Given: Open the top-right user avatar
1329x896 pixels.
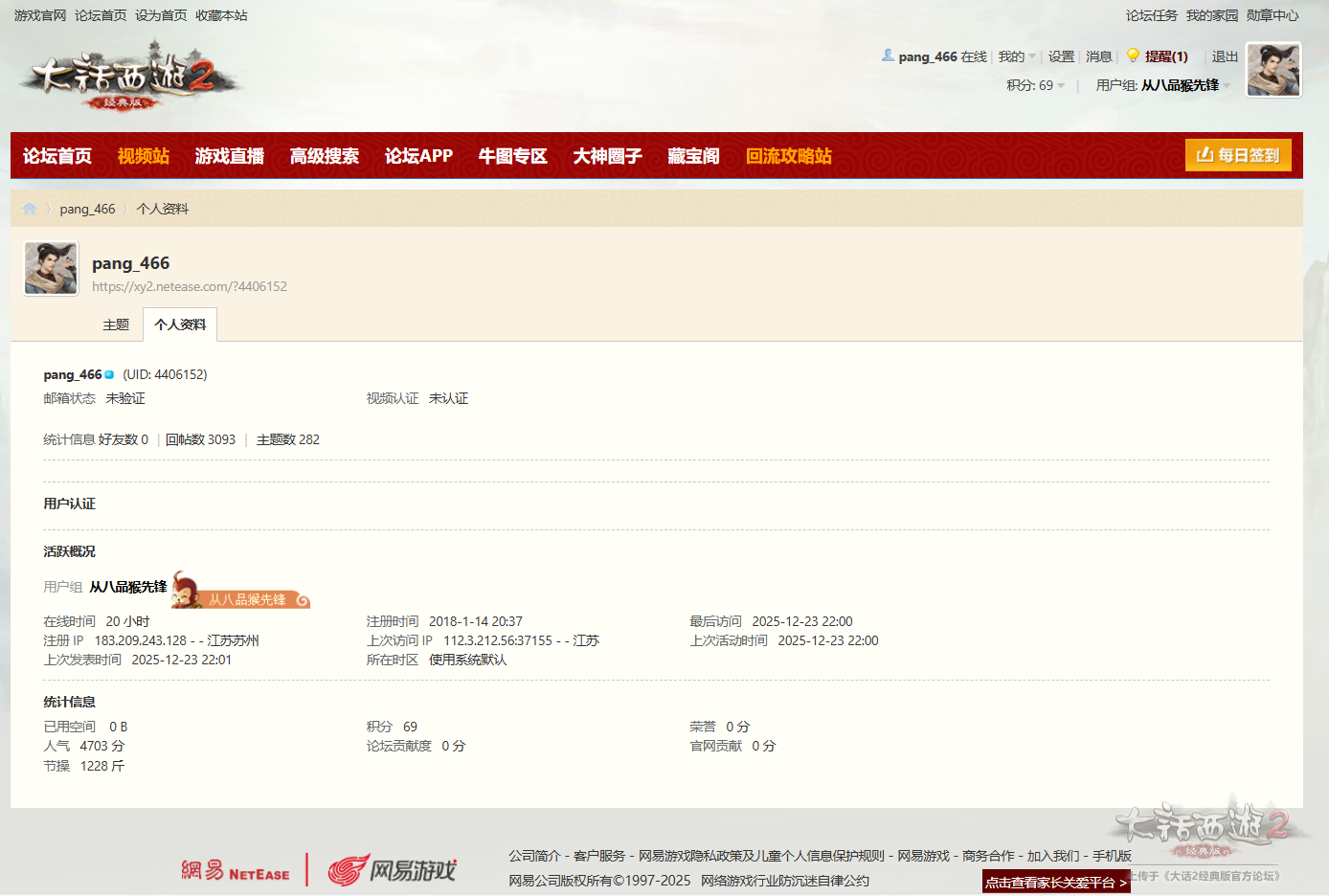Looking at the screenshot, I should point(1273,70).
